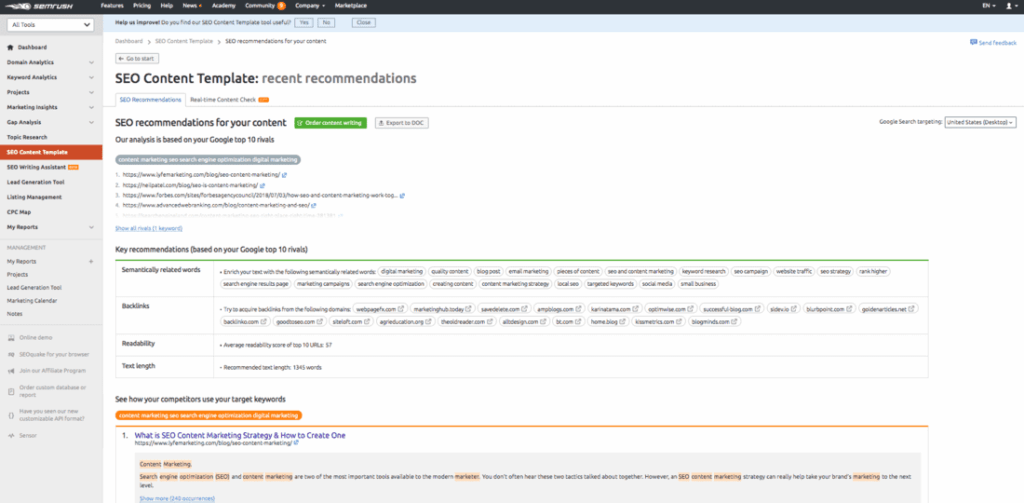Image resolution: width=1024 pixels, height=503 pixels.
Task: Open external link icon on home.blog chip
Action: [x=620, y=321]
